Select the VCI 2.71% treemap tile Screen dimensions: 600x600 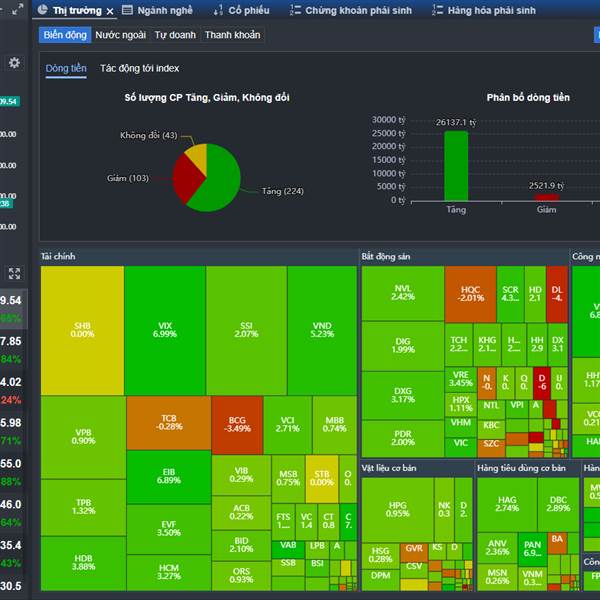[288, 425]
